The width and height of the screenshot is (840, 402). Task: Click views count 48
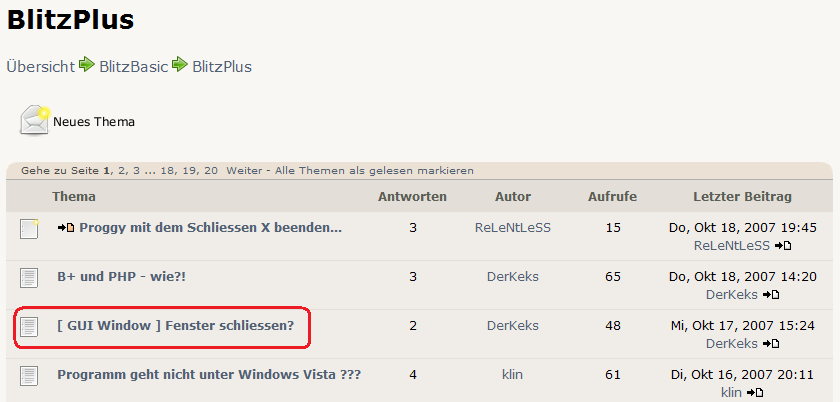pos(613,325)
